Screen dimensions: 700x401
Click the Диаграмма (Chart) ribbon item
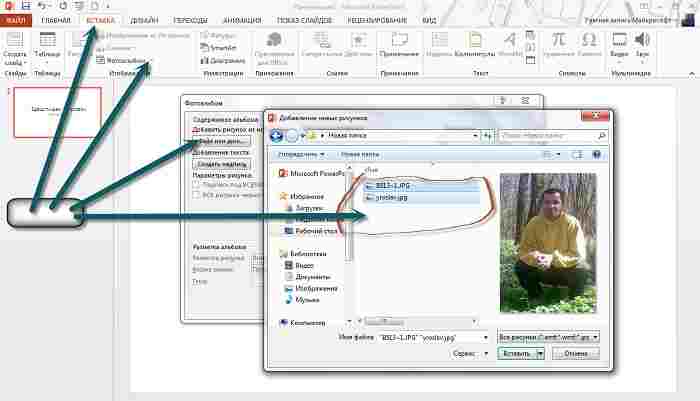(x=223, y=60)
